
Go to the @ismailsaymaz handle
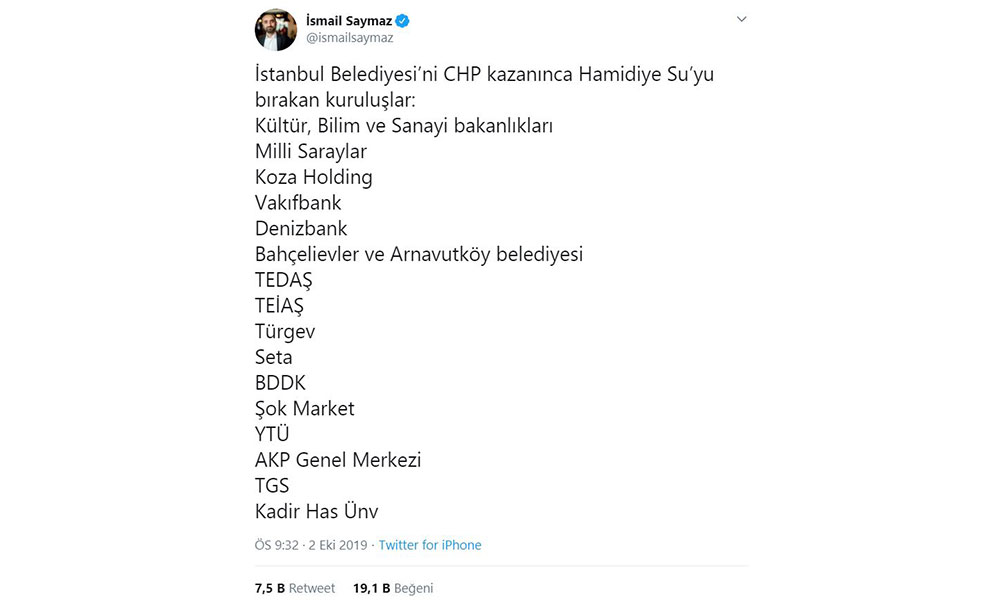[349, 38]
